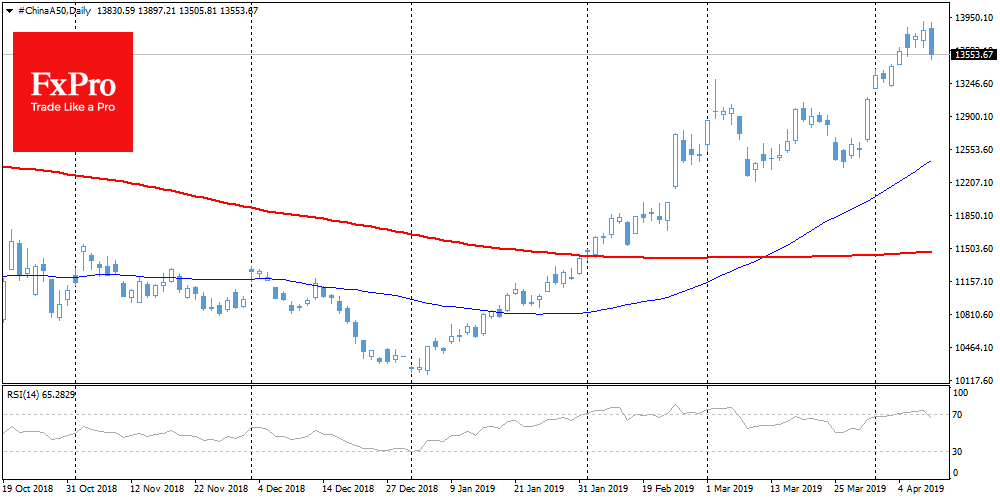1000x500 pixels.
Task: Click the 13950.00 price axis label
Action: (973, 18)
